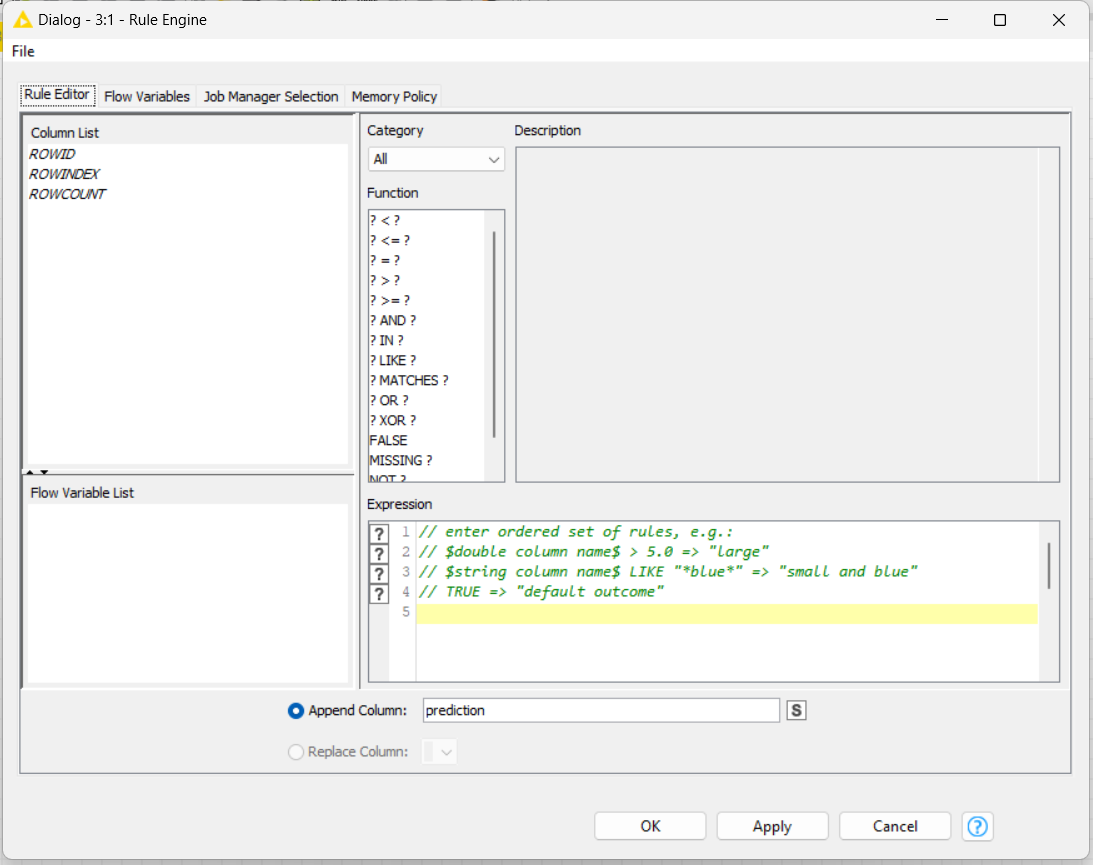1093x865 pixels.
Task: Select the '? OR ?' function
Action: [389, 401]
